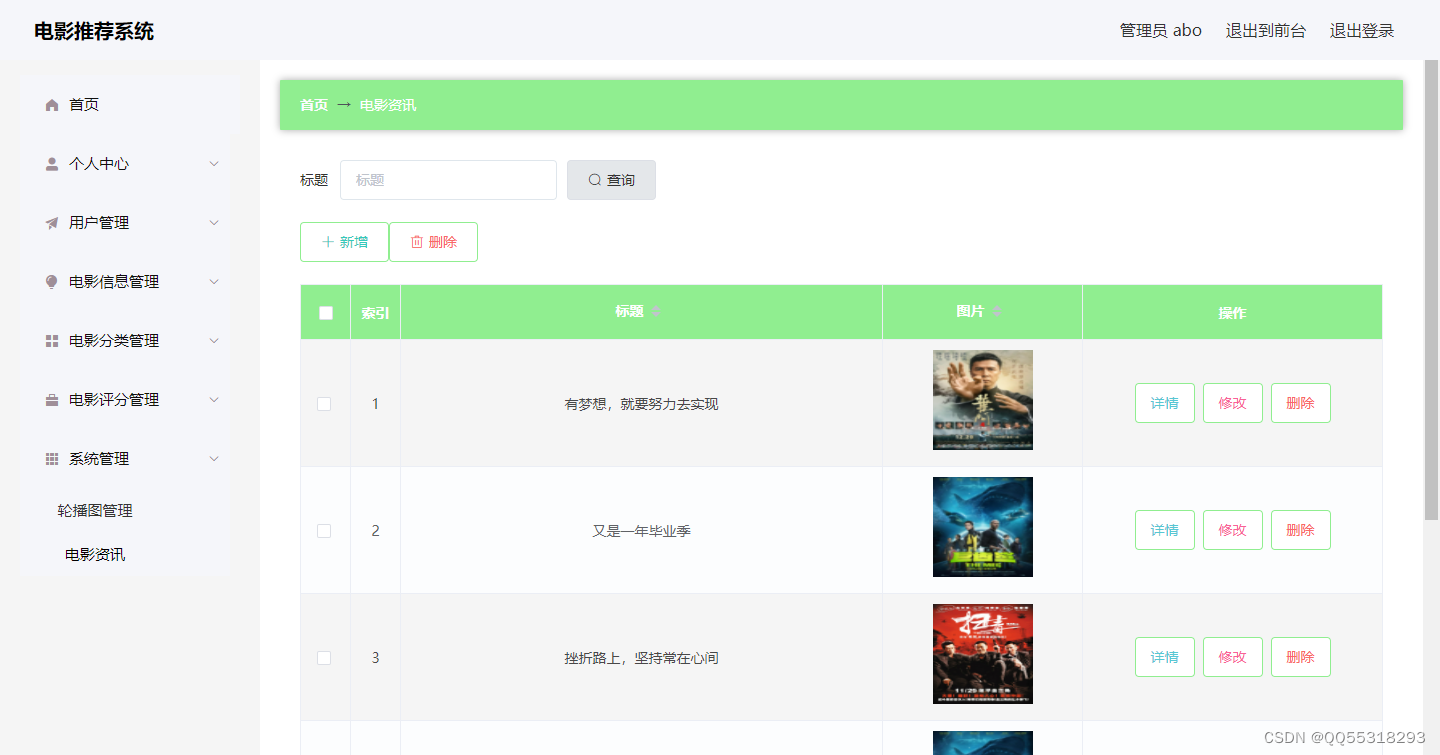Click the 索引 column header
The height and width of the screenshot is (755, 1440).
[375, 313]
